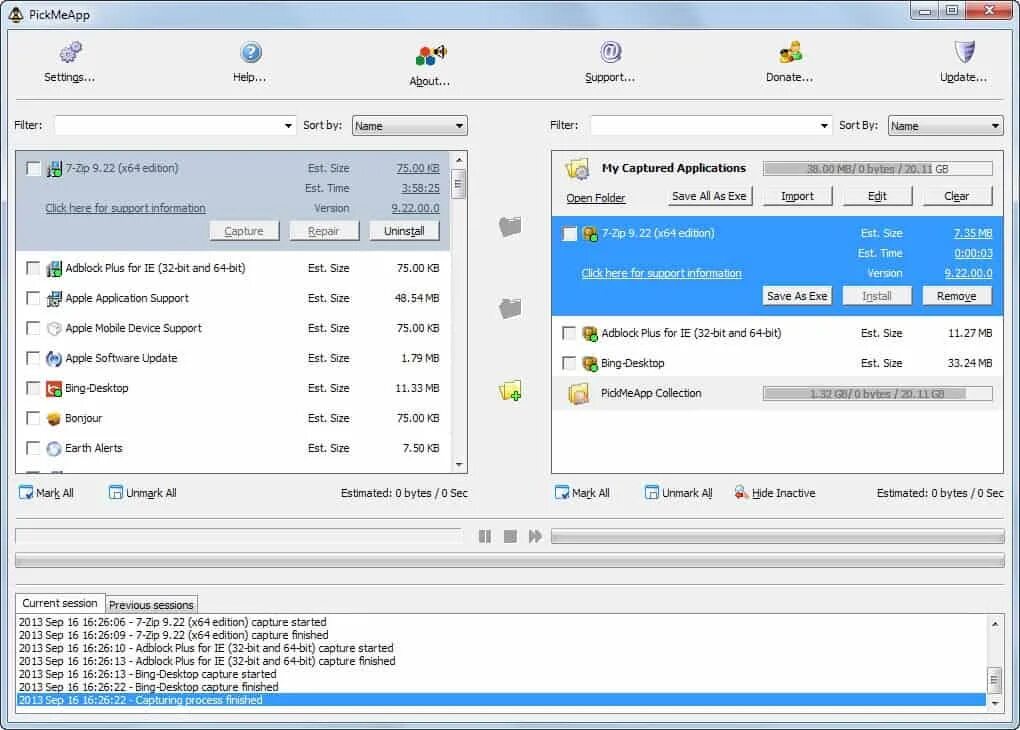Check captured 7-Zip 9.22 checkbox

tap(569, 234)
